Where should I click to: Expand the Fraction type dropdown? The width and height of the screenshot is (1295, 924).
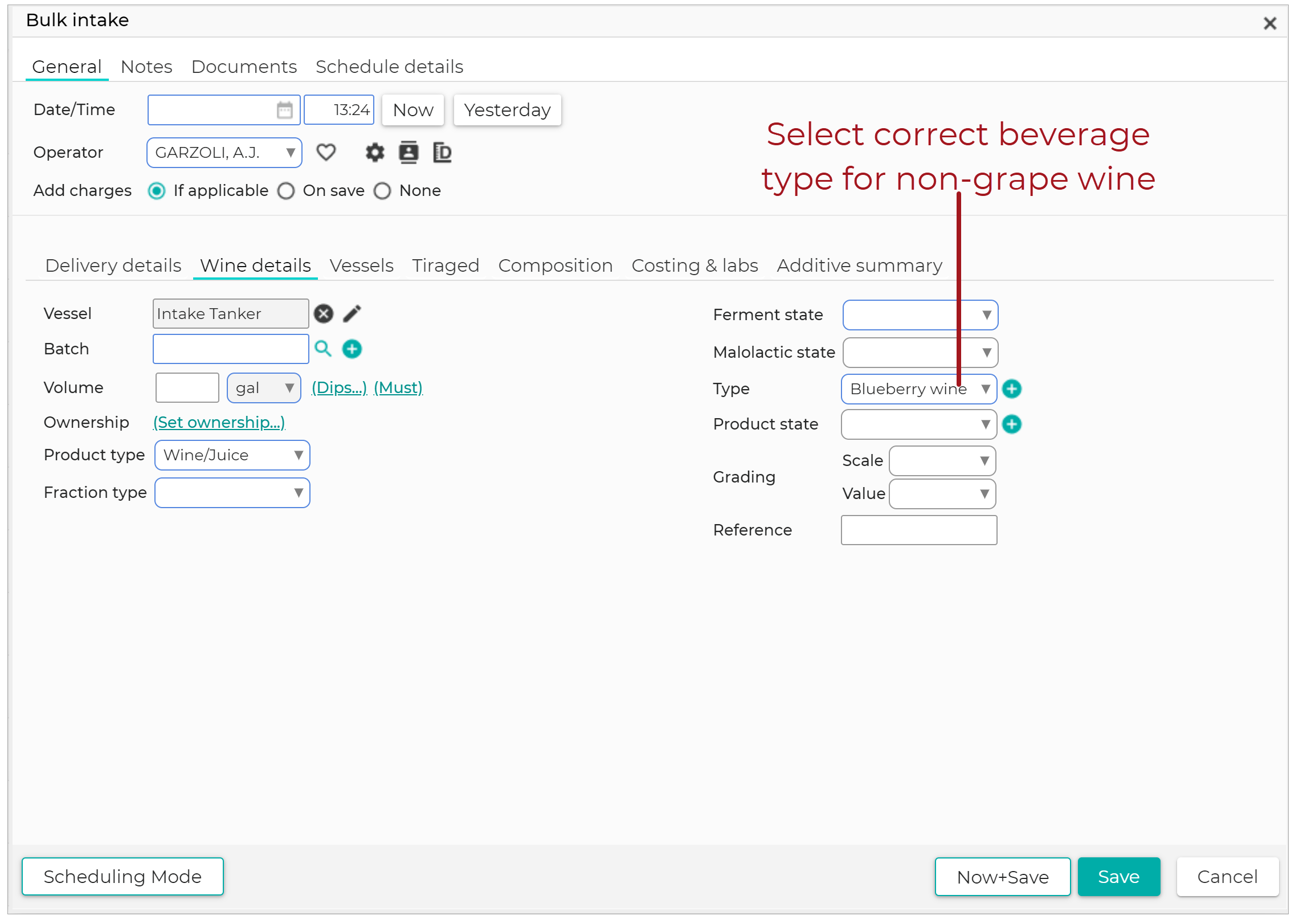(232, 493)
